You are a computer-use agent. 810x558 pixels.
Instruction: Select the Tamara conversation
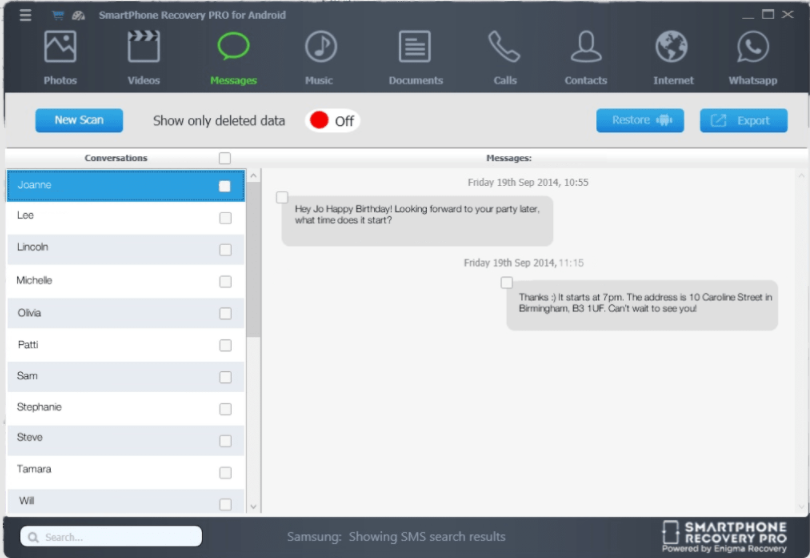click(x=126, y=472)
